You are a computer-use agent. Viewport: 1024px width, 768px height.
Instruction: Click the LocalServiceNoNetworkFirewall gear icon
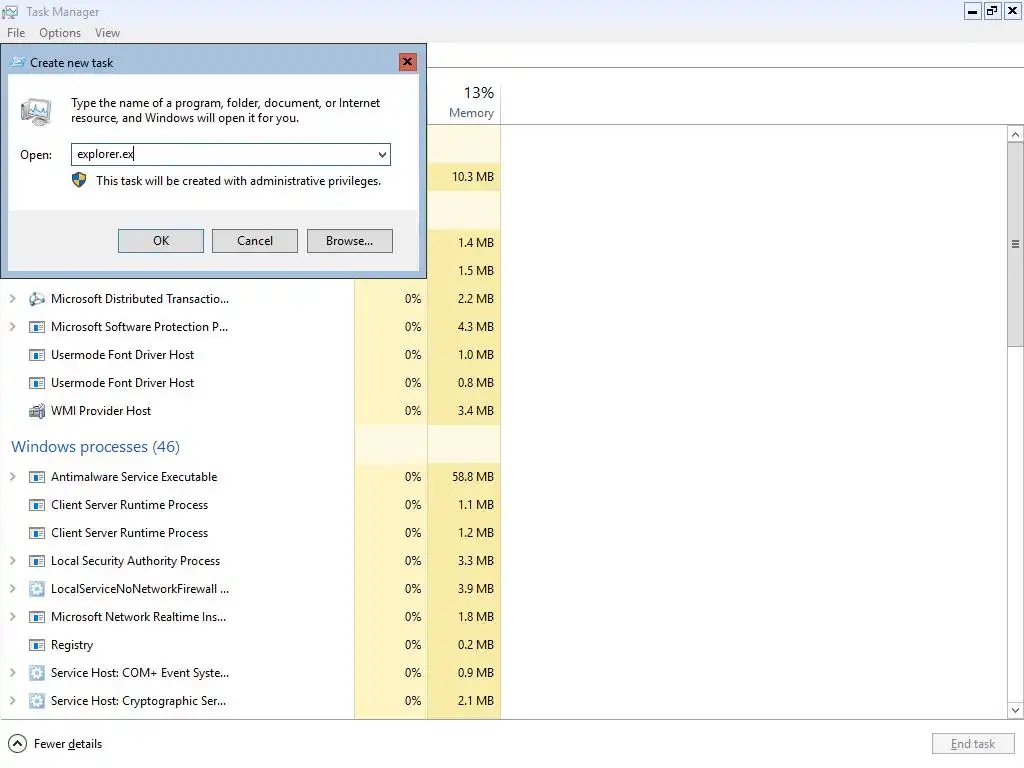coord(37,589)
